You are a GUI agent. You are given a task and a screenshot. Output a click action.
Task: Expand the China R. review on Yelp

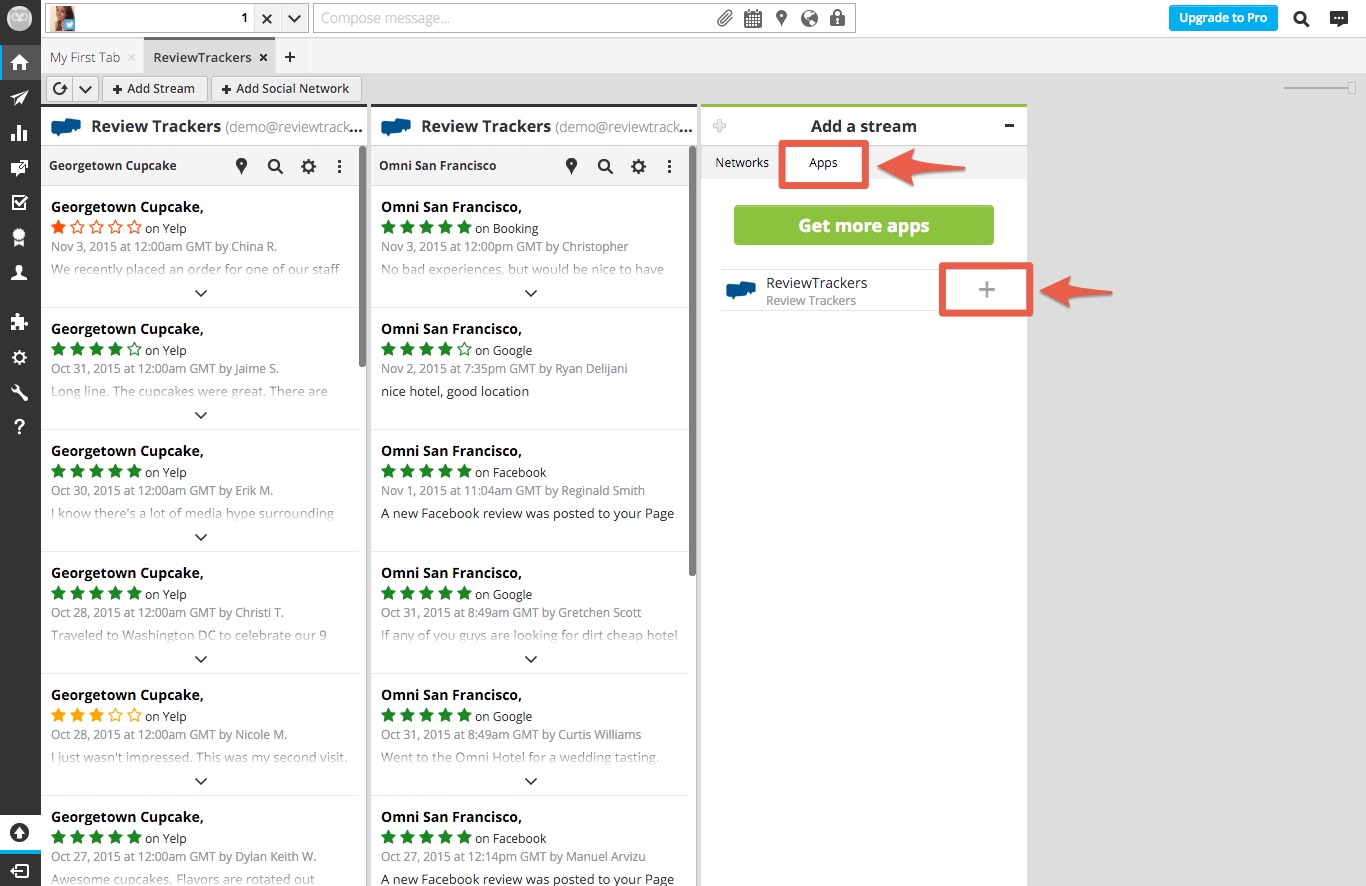201,293
